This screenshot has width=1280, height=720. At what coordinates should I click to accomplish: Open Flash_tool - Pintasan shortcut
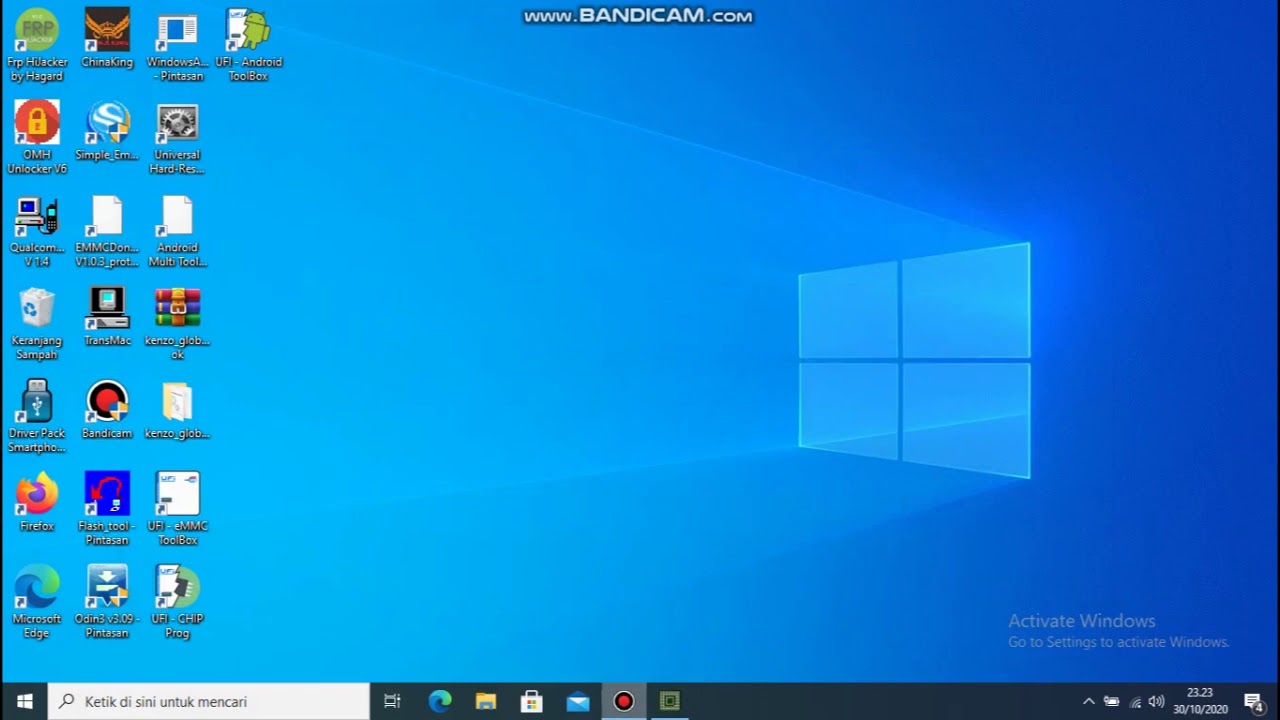107,509
